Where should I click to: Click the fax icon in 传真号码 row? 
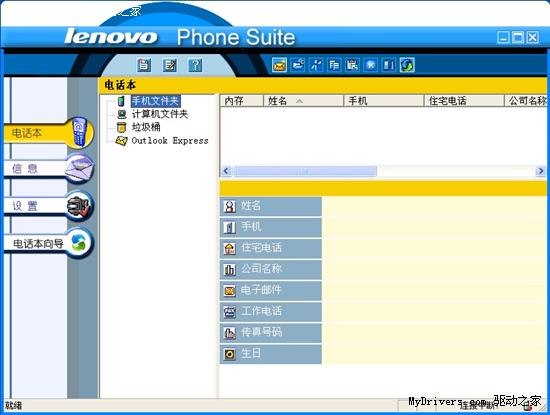click(230, 333)
